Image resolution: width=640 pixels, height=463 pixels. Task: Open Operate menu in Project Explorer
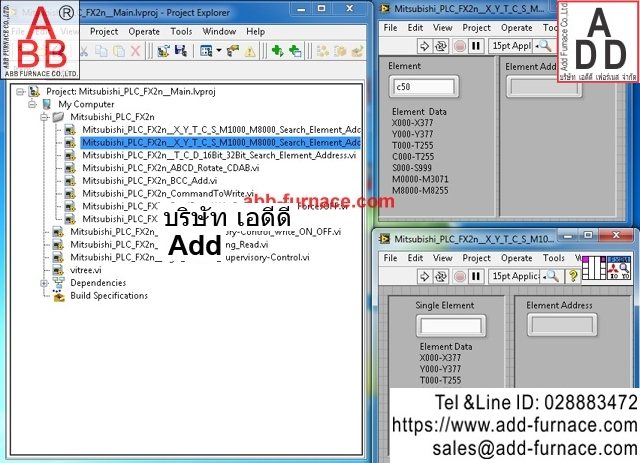144,31
